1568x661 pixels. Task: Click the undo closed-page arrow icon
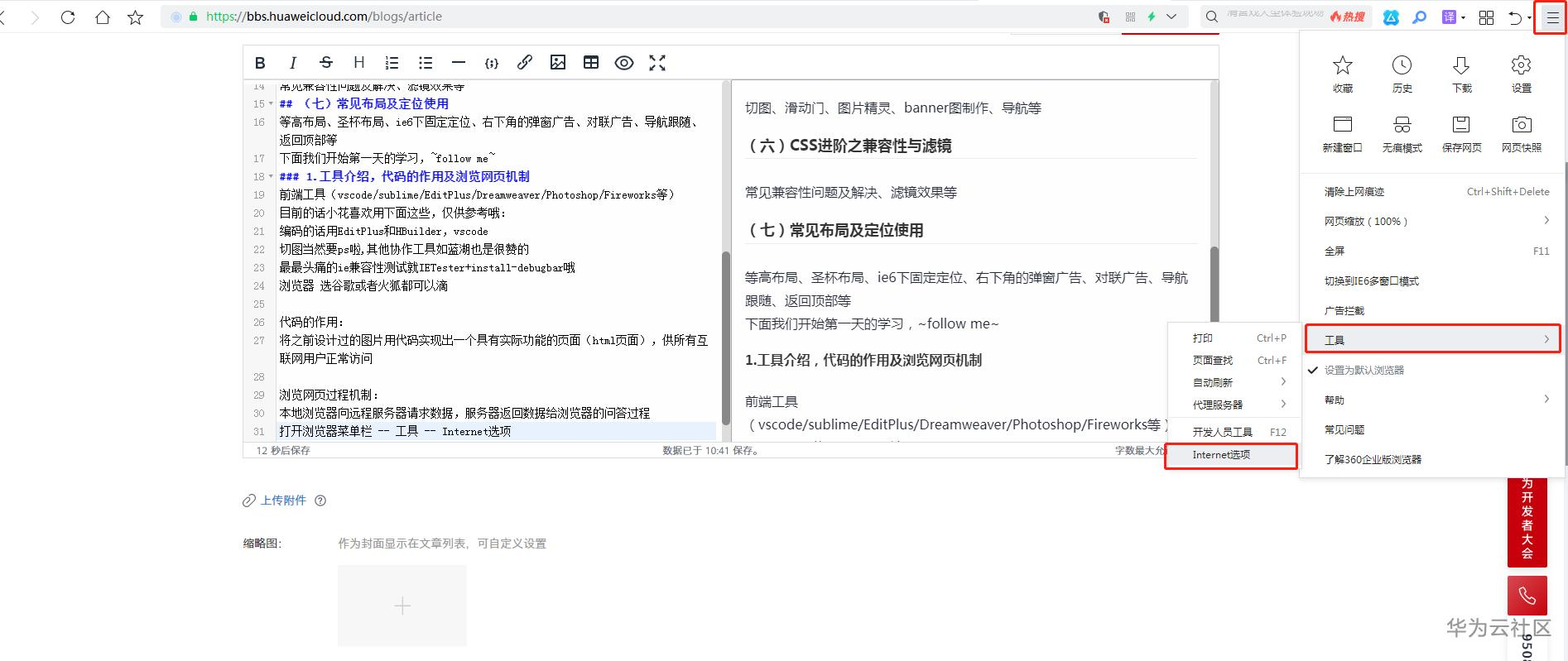click(x=1515, y=17)
